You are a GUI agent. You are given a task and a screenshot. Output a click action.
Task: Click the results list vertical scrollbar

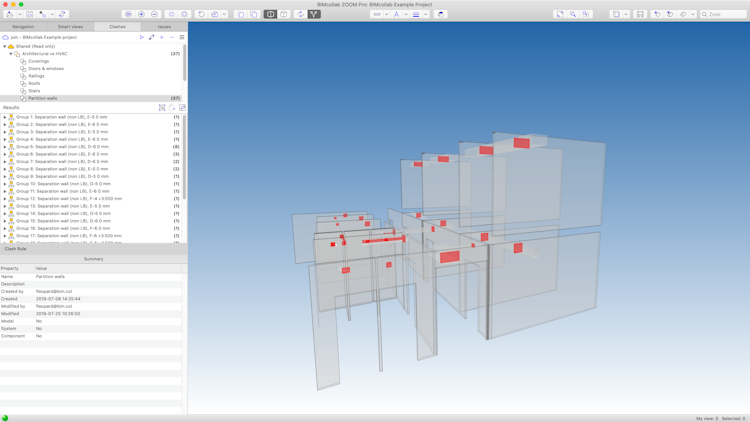(x=185, y=157)
